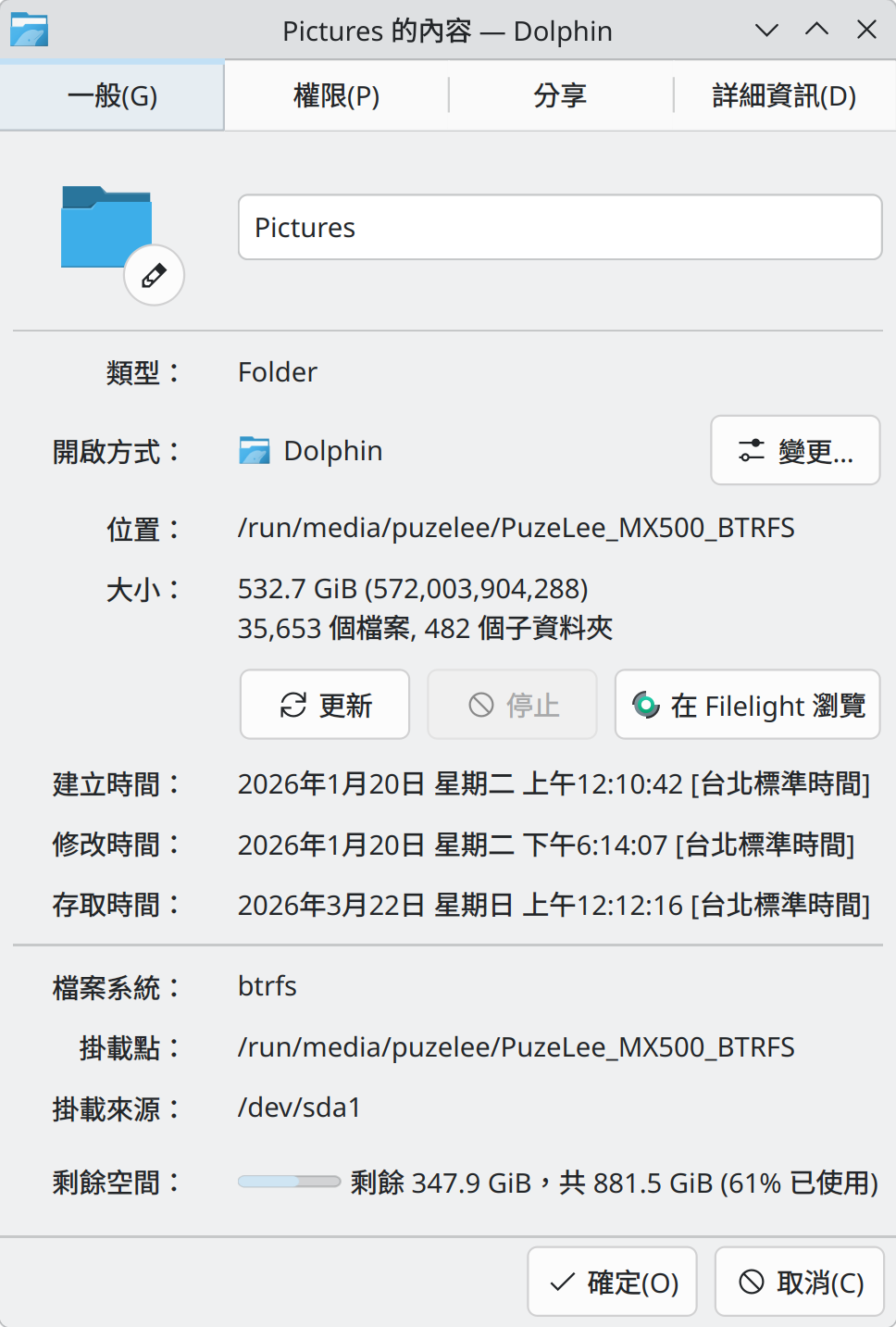Switch to the 詳細資訊(D) tab

tap(784, 95)
